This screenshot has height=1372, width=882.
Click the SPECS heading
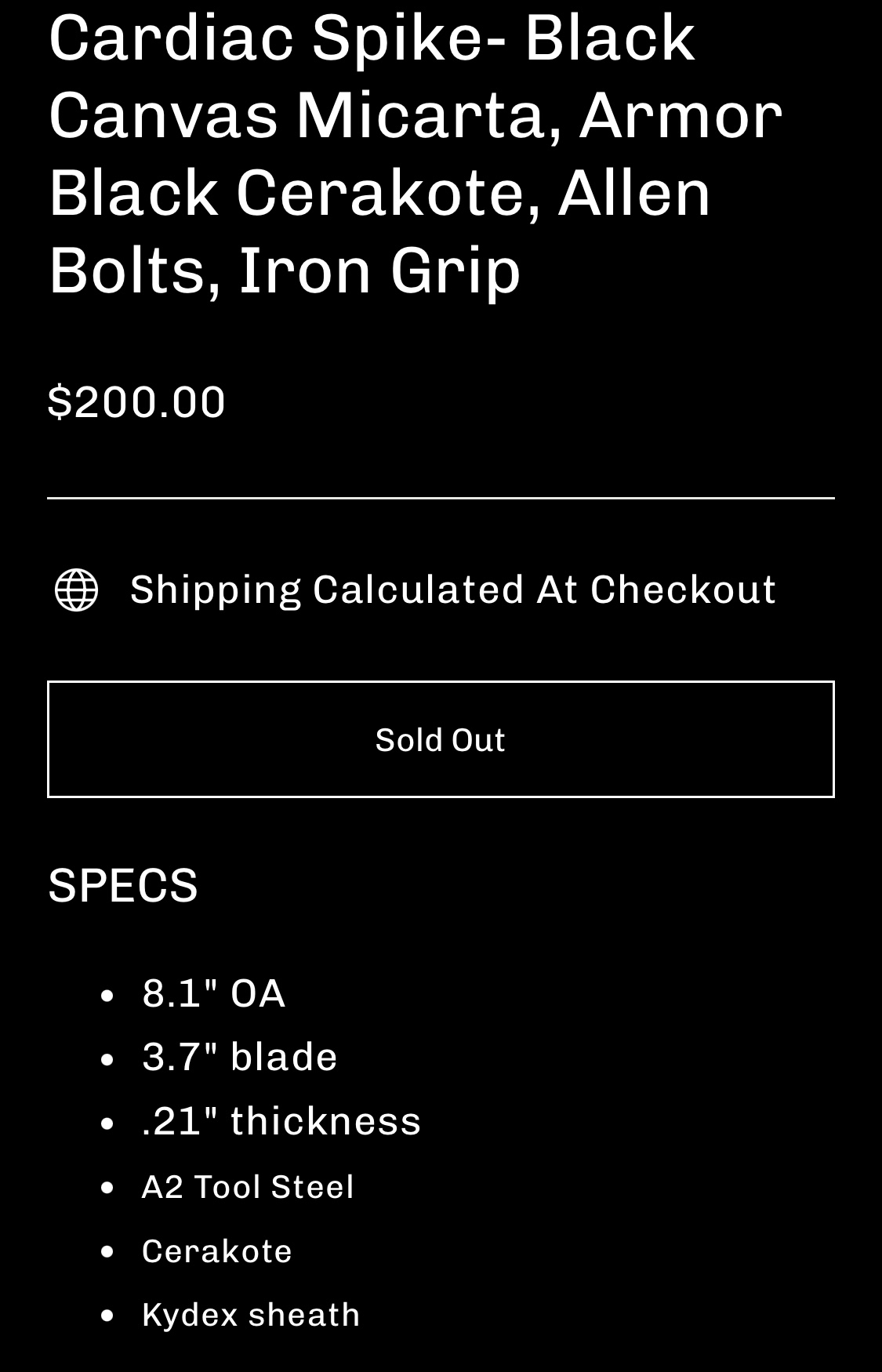click(123, 885)
